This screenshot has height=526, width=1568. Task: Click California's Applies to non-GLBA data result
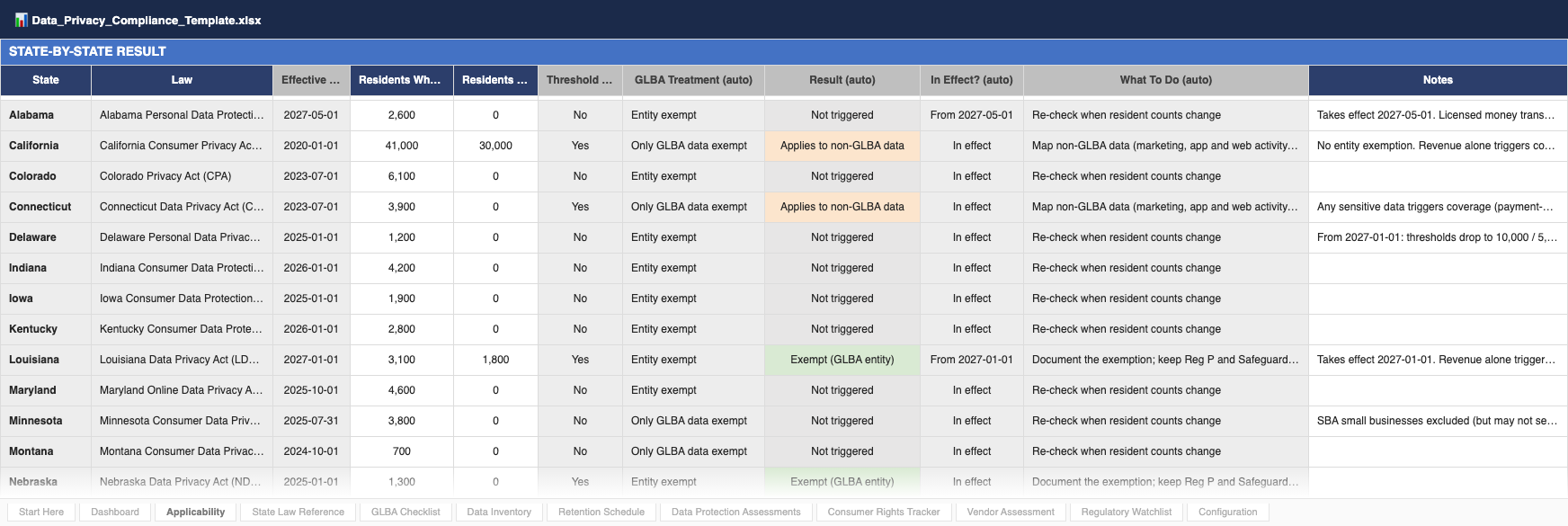point(842,146)
